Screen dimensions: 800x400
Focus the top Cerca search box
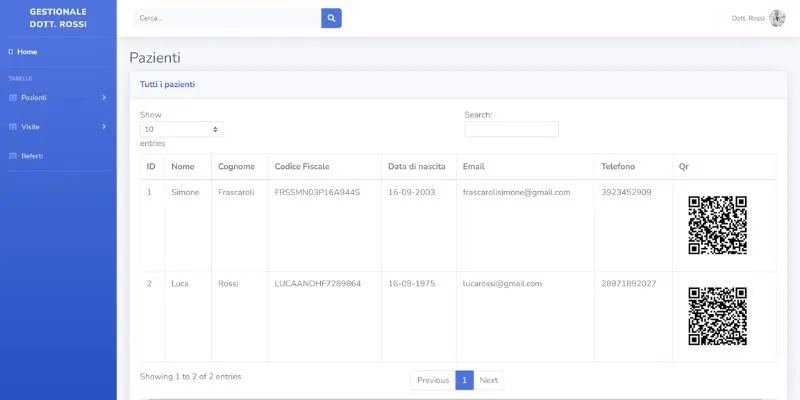coord(226,18)
